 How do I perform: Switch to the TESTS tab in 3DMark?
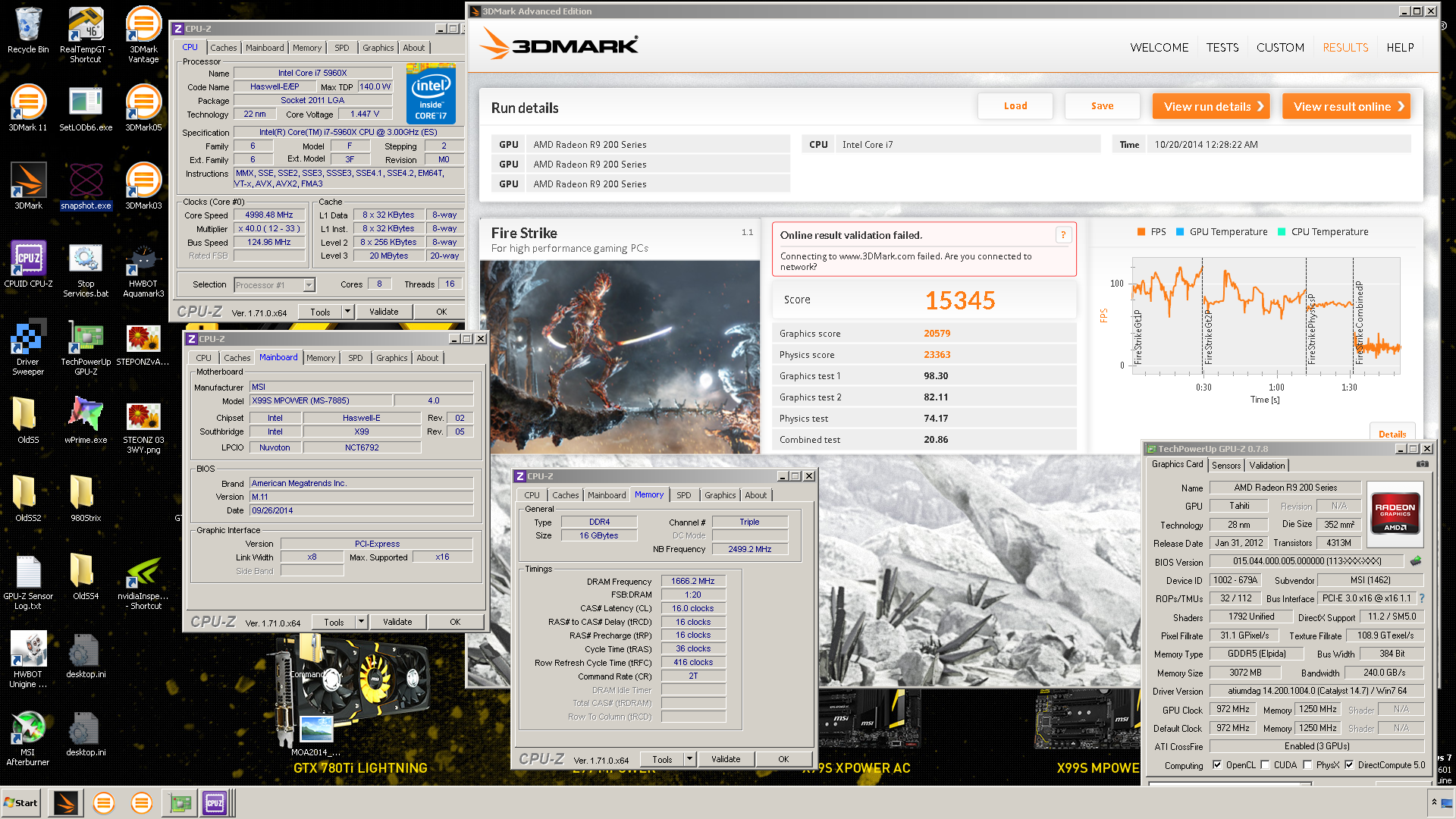coord(1222,47)
